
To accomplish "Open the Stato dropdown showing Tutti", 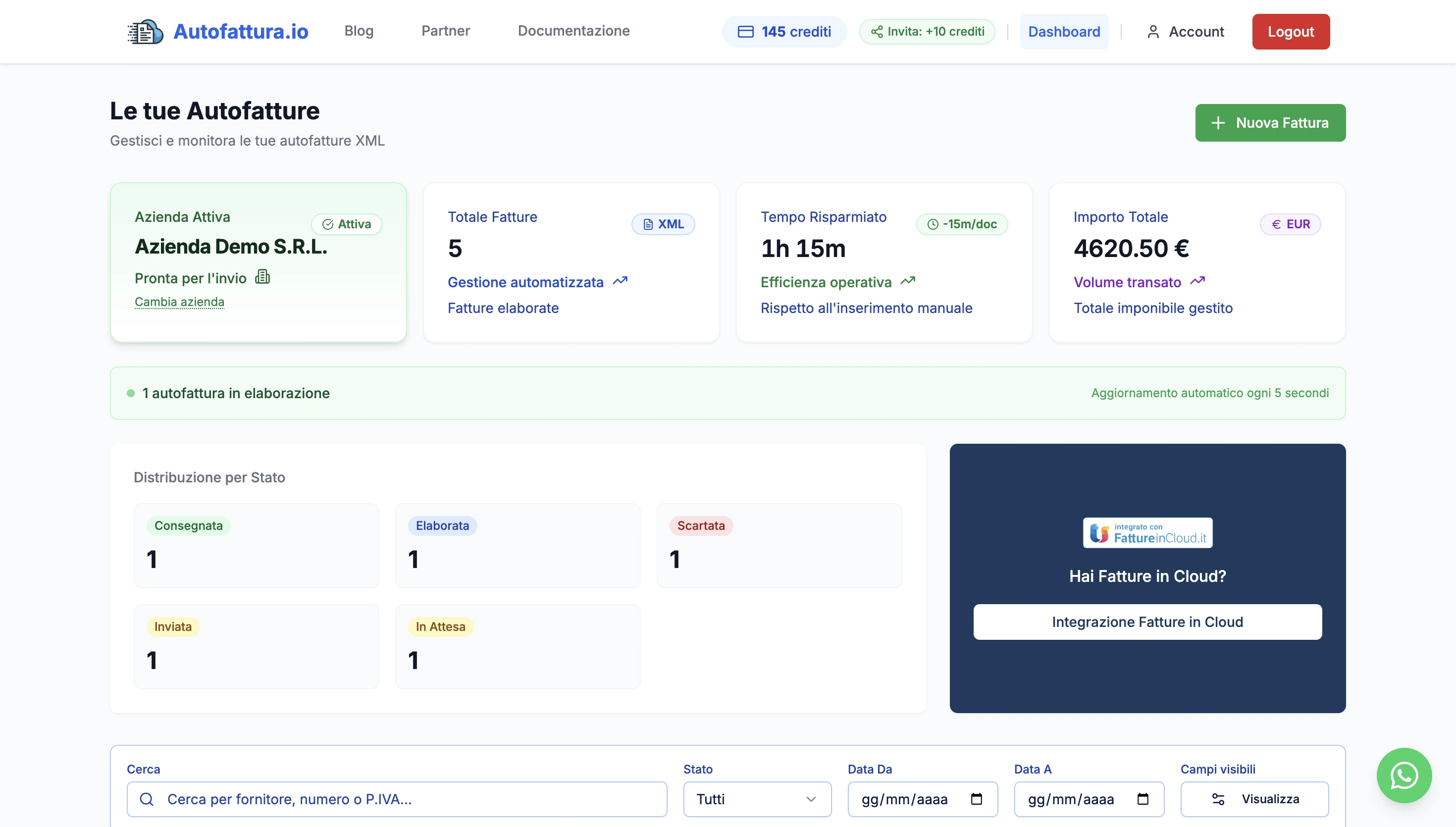I will 757,799.
